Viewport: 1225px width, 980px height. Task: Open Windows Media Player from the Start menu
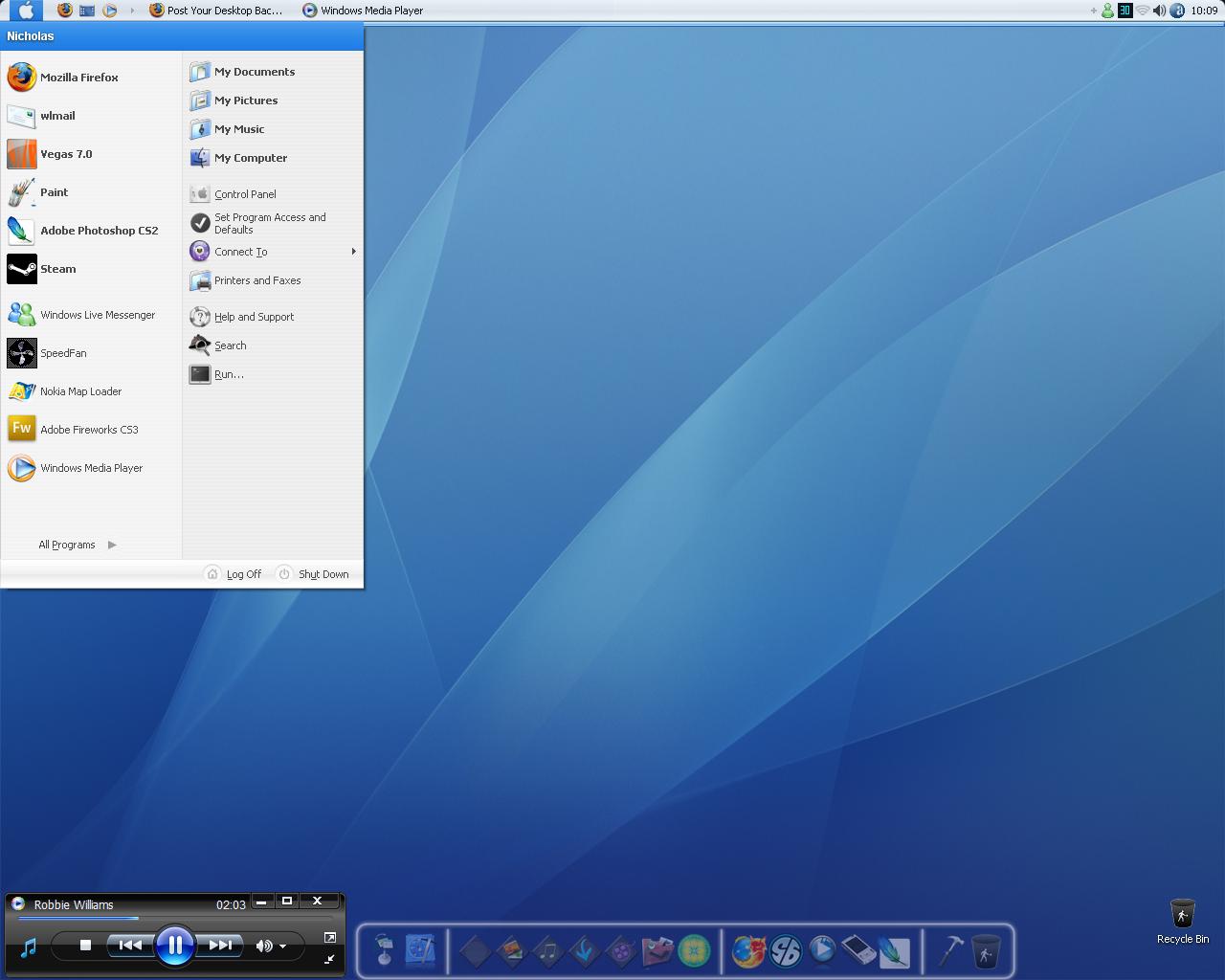(x=91, y=467)
